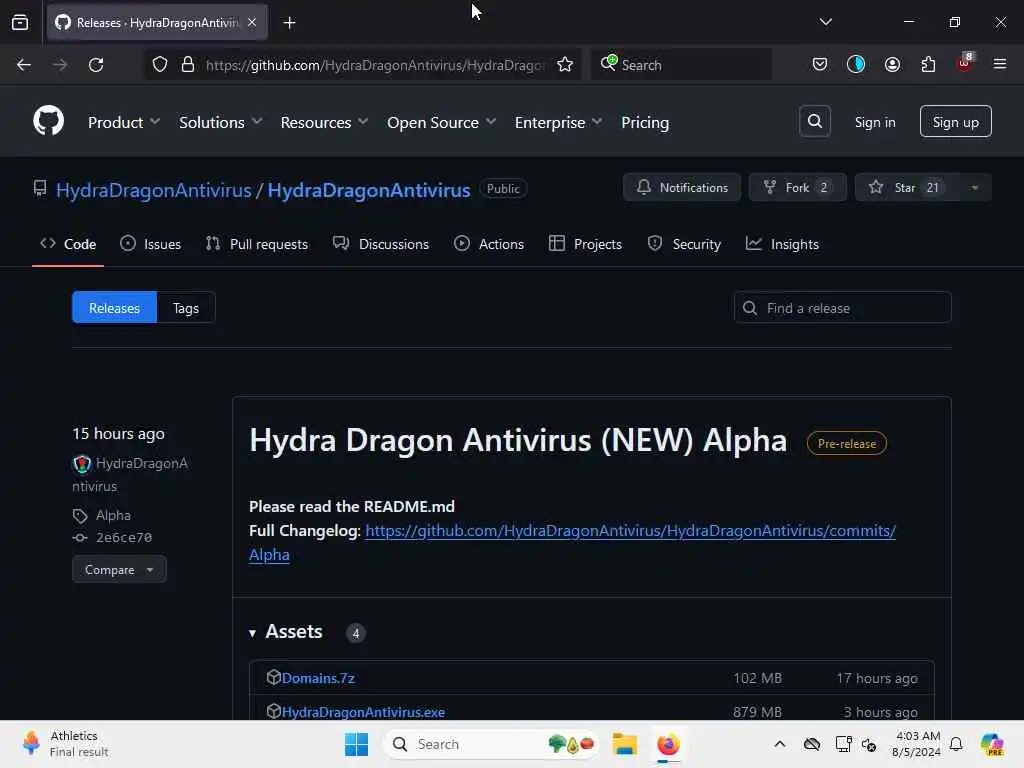The height and width of the screenshot is (768, 1024).
Task: Expand the Enterprise menu
Action: [558, 122]
